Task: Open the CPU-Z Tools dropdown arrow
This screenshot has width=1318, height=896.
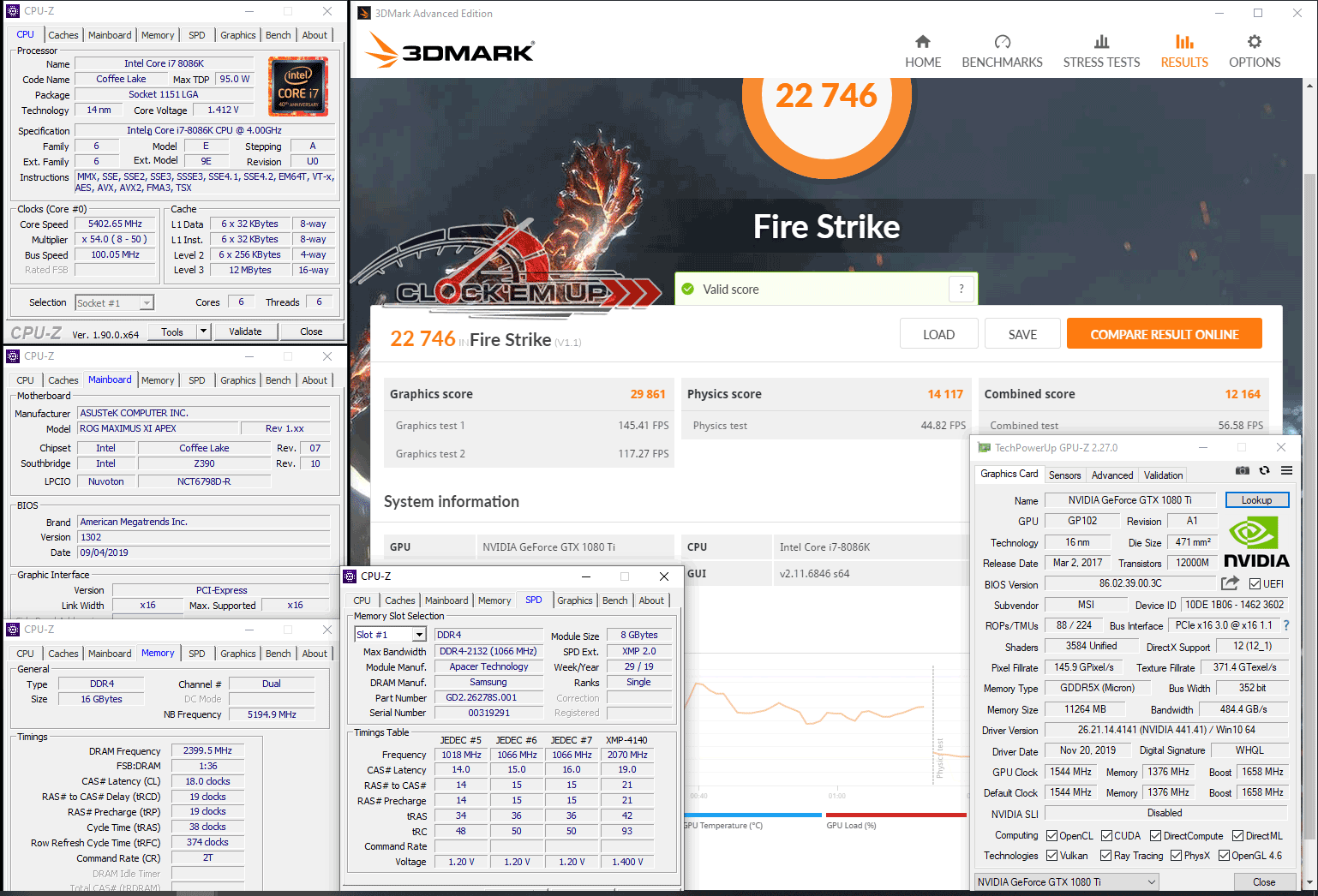Action: [203, 332]
